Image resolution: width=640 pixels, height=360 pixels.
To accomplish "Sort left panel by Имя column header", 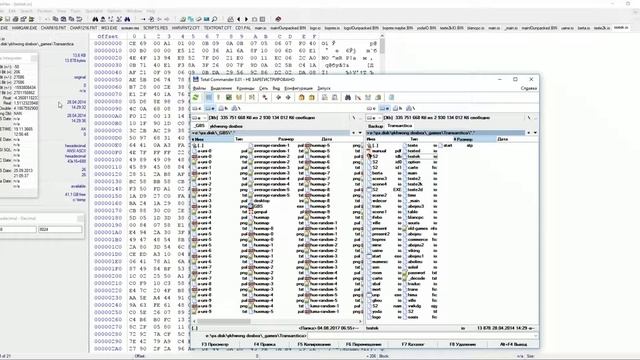I will click(x=212, y=139).
